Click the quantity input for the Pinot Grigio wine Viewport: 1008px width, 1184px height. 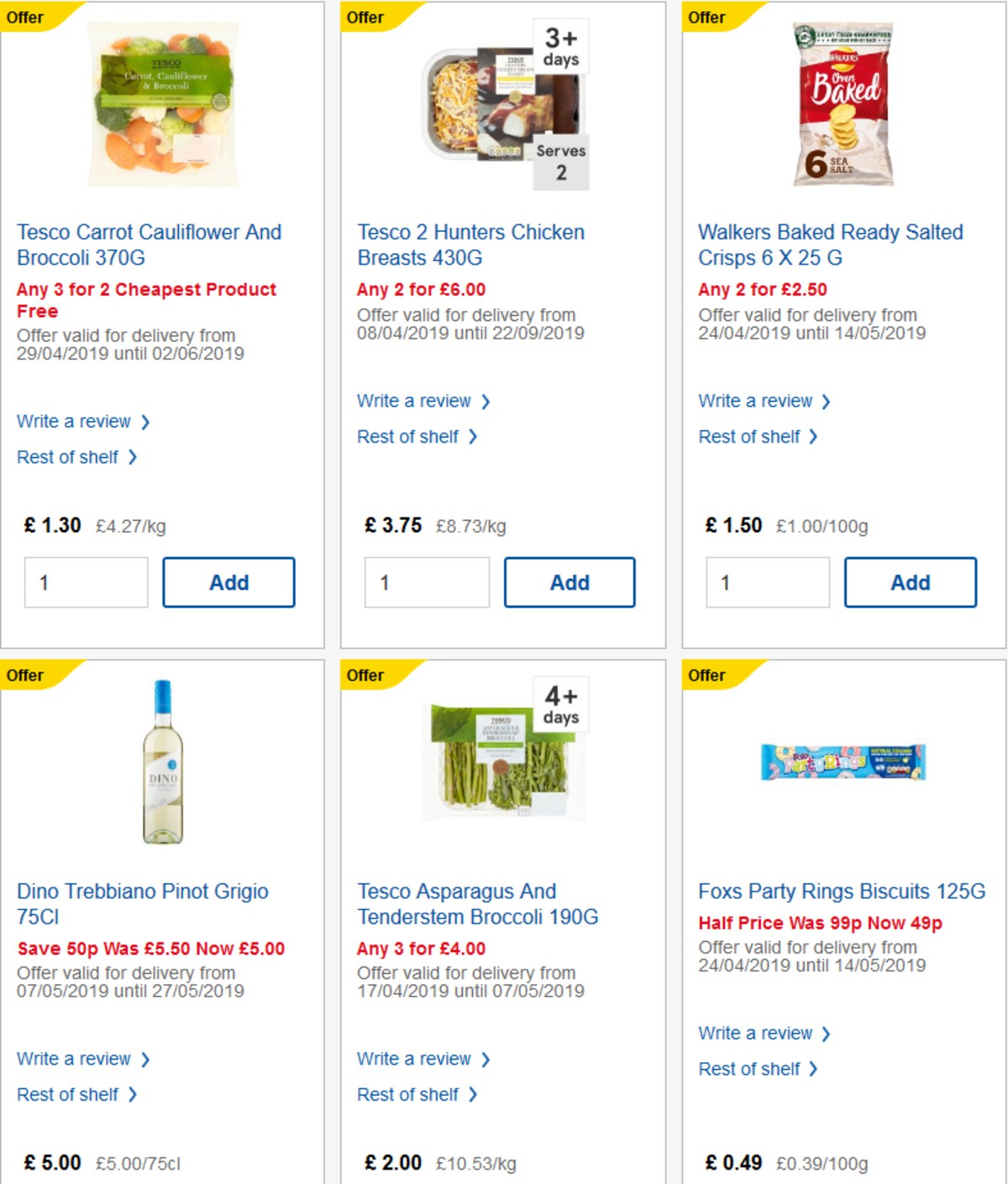click(84, 1181)
